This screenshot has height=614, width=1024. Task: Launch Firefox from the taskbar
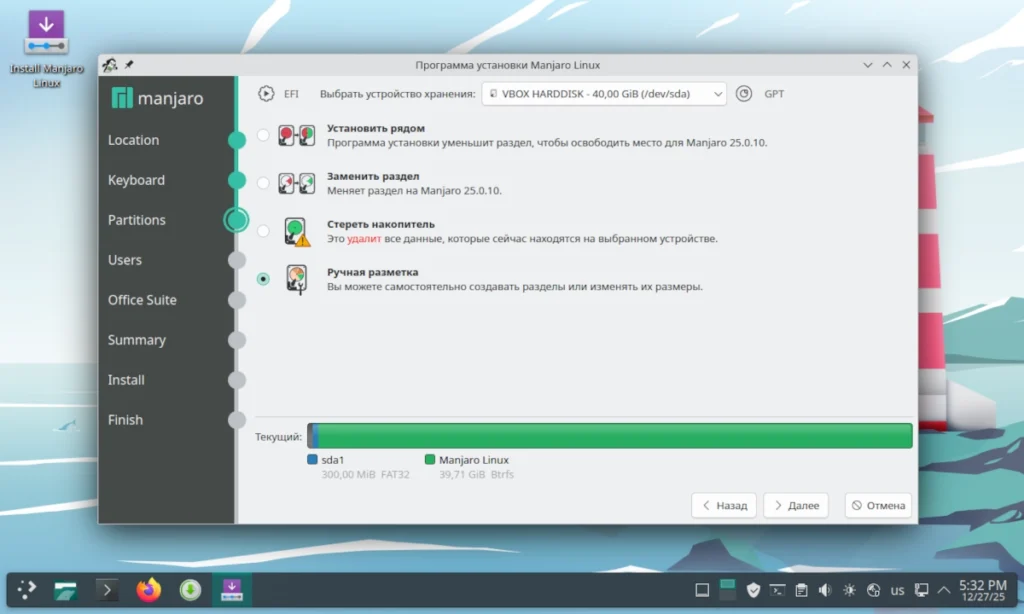pos(149,590)
